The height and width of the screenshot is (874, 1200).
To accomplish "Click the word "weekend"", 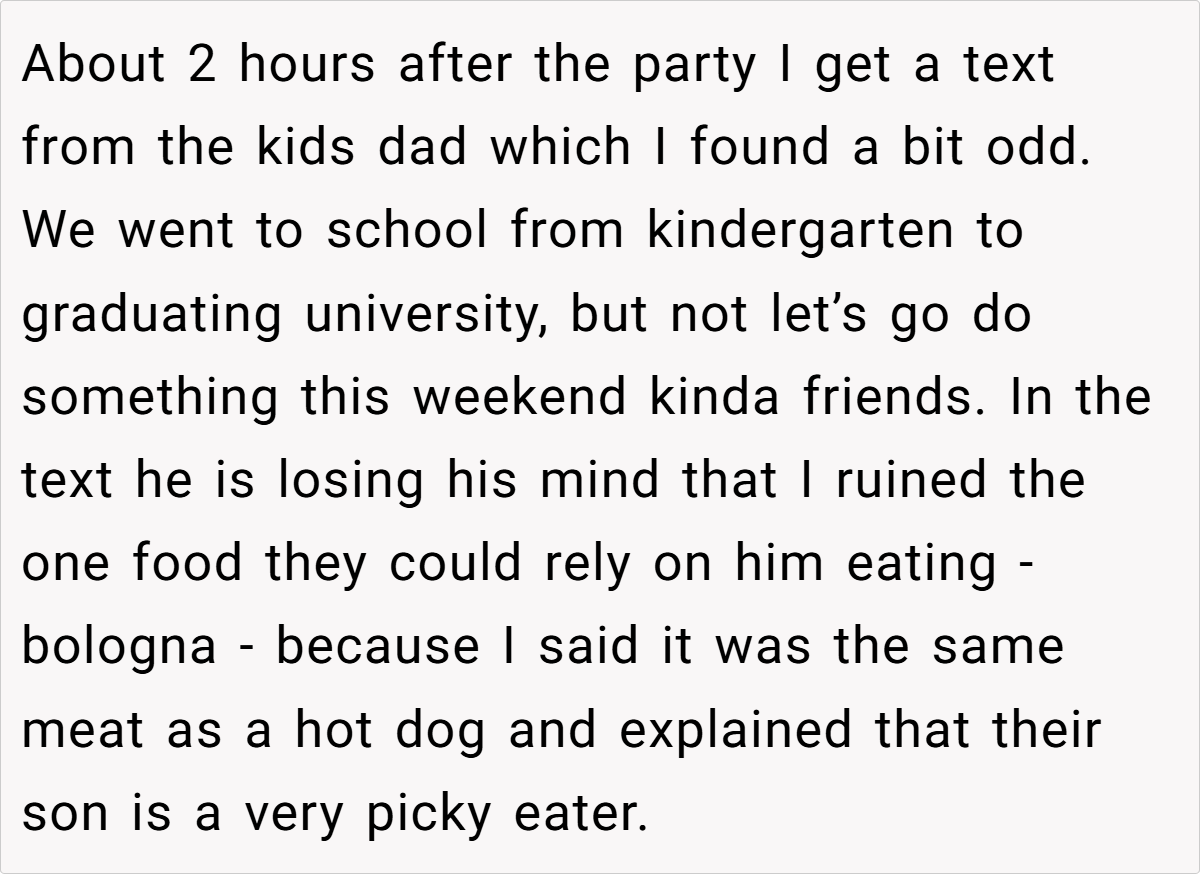I will [x=522, y=397].
